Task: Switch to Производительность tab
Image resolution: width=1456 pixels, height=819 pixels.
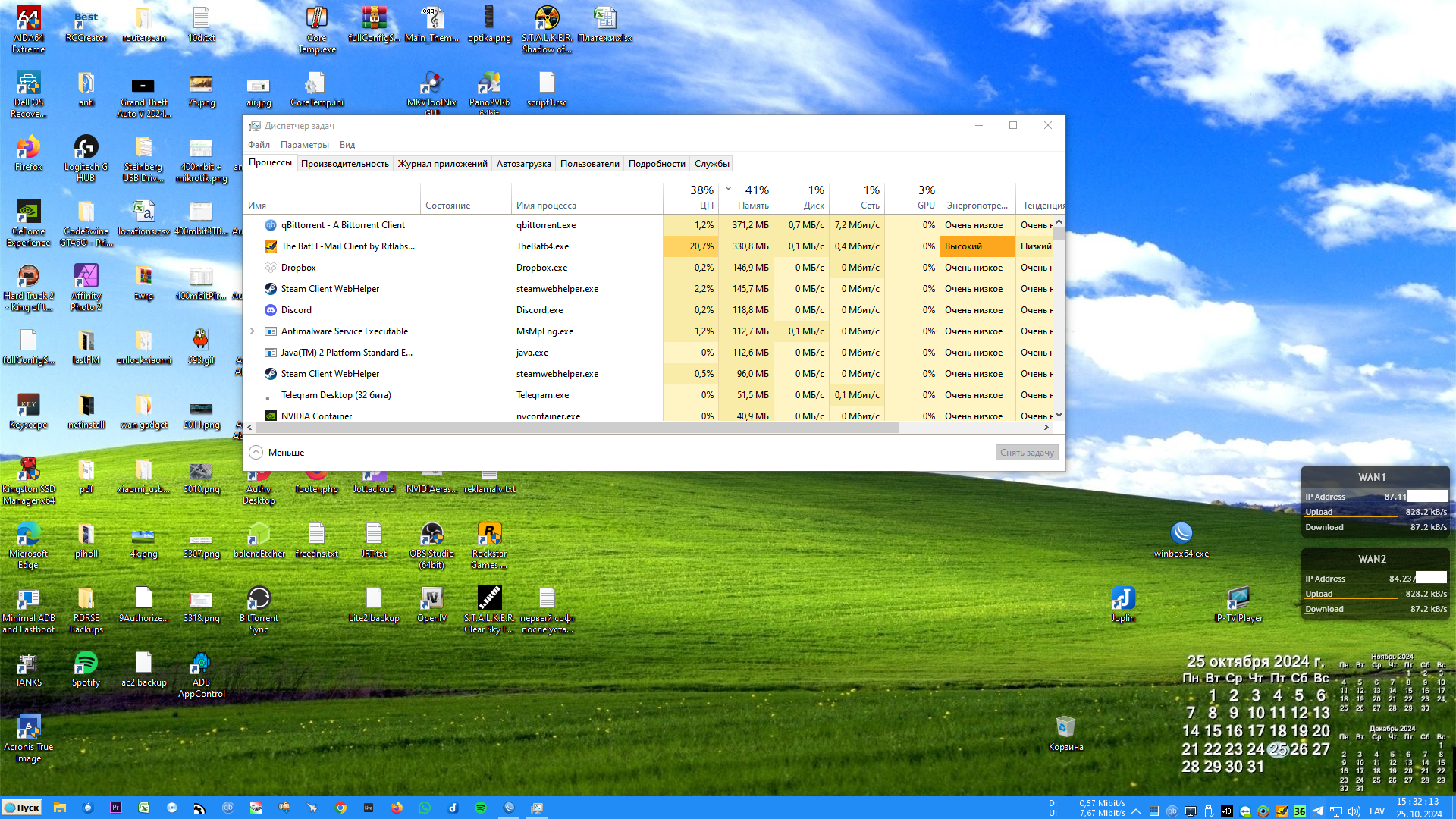Action: (344, 164)
